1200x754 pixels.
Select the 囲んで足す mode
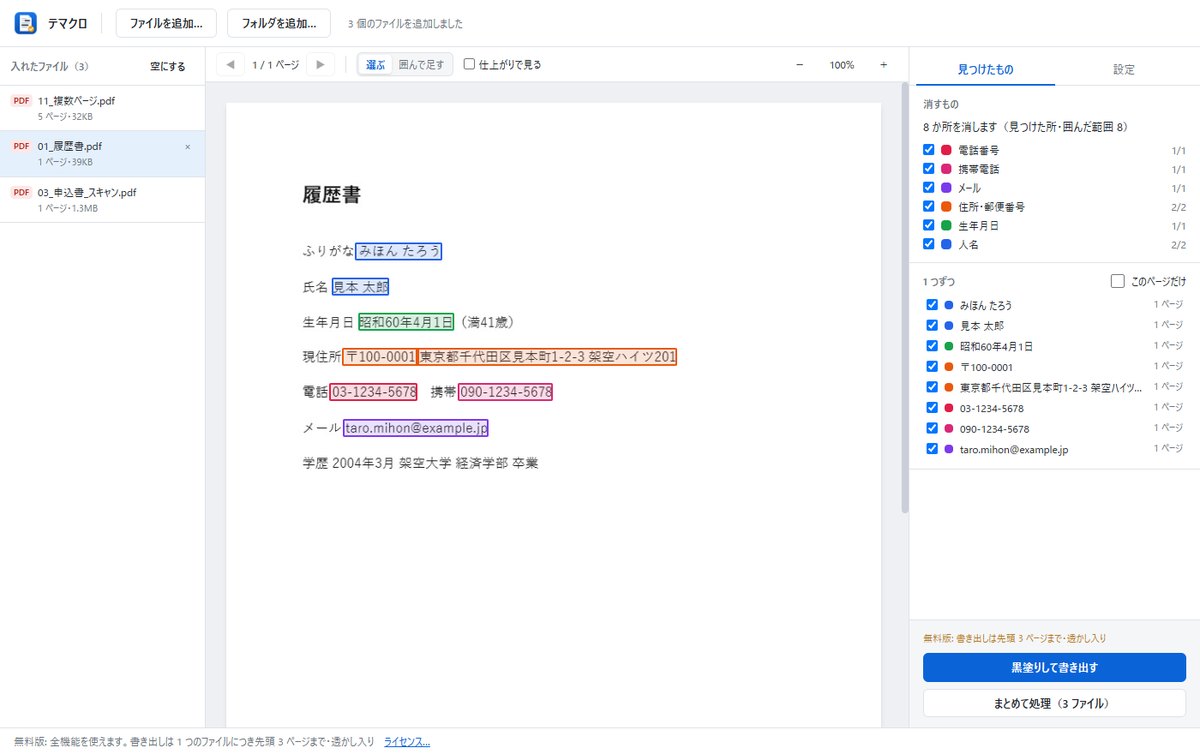421,65
